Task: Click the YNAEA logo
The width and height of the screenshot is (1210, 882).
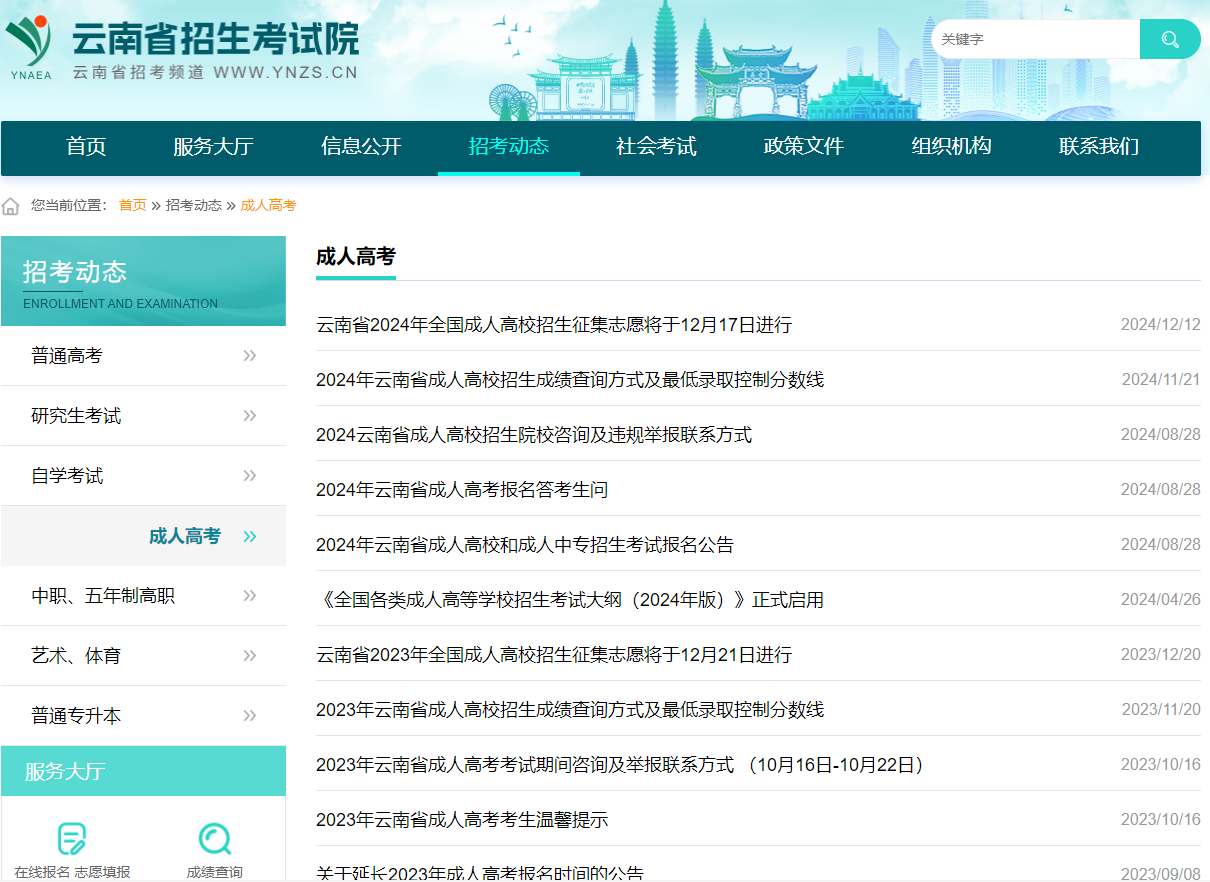Action: (30, 42)
